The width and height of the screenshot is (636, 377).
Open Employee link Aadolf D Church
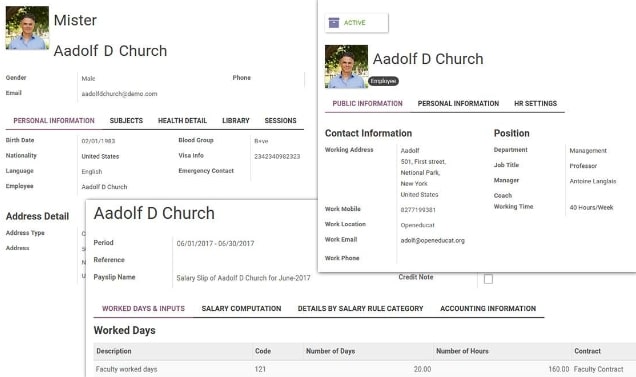(x=104, y=187)
